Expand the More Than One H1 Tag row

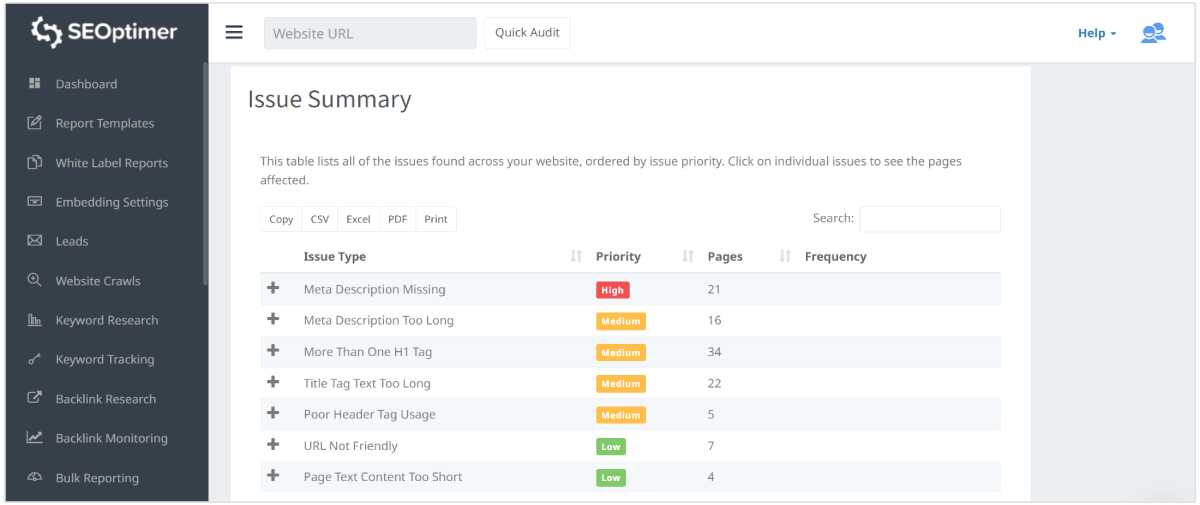coord(273,352)
